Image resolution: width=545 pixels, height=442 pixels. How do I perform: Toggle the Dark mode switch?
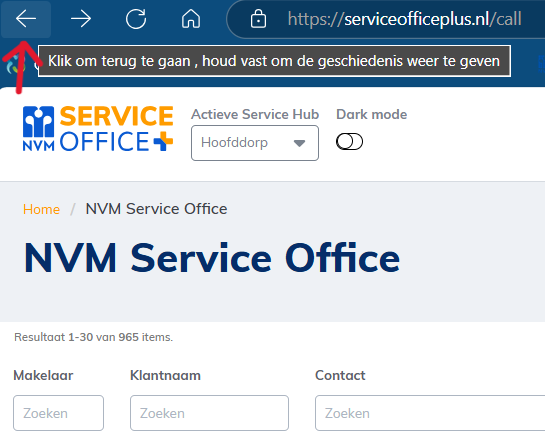point(349,142)
